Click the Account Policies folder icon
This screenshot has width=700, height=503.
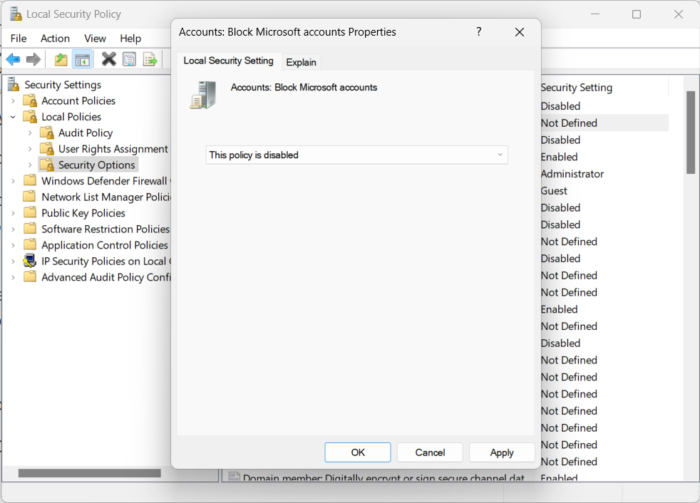tap(30, 100)
